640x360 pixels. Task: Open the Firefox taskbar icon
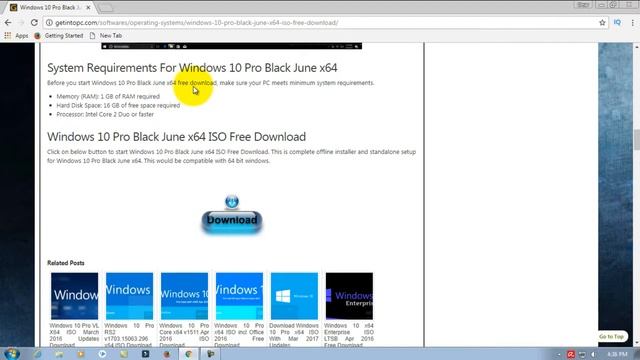pos(167,354)
